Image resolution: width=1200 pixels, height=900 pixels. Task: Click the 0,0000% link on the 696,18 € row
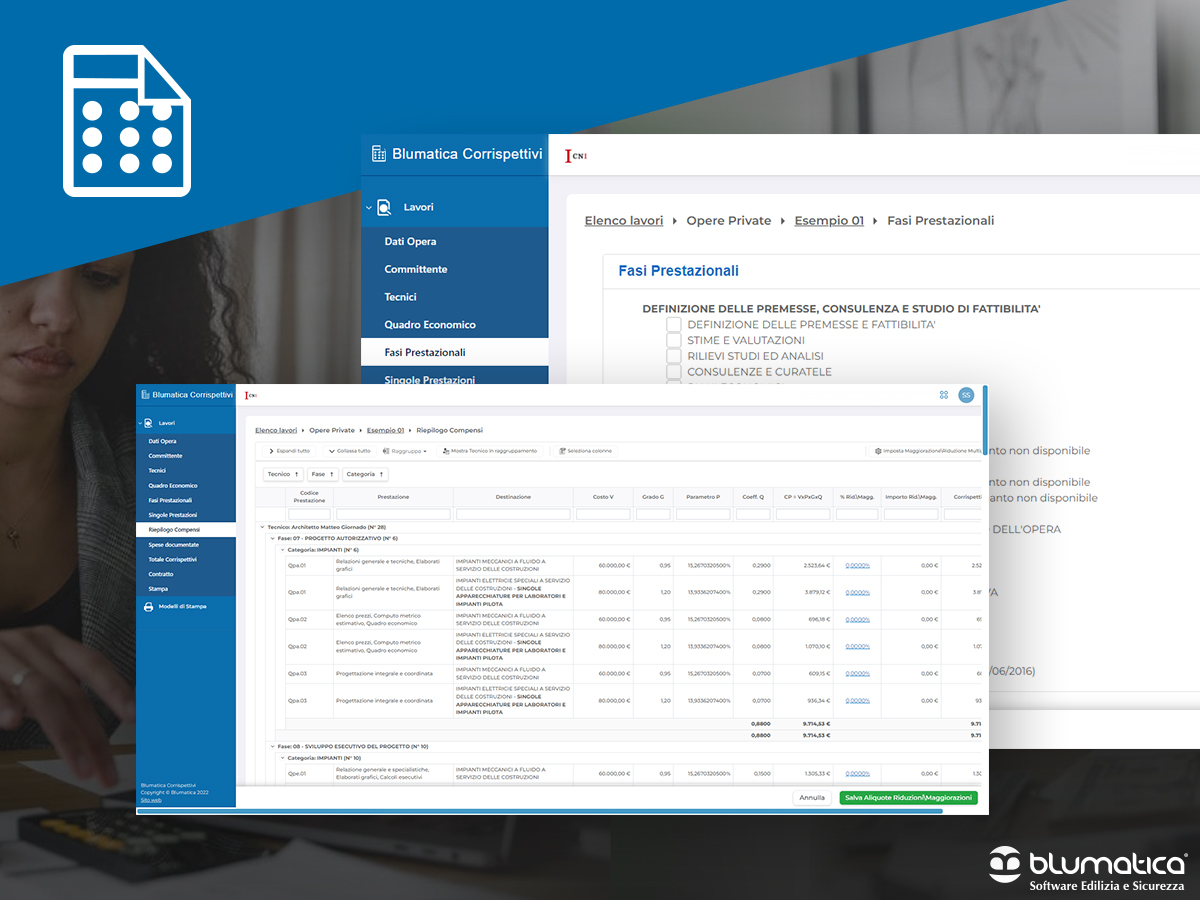(857, 619)
